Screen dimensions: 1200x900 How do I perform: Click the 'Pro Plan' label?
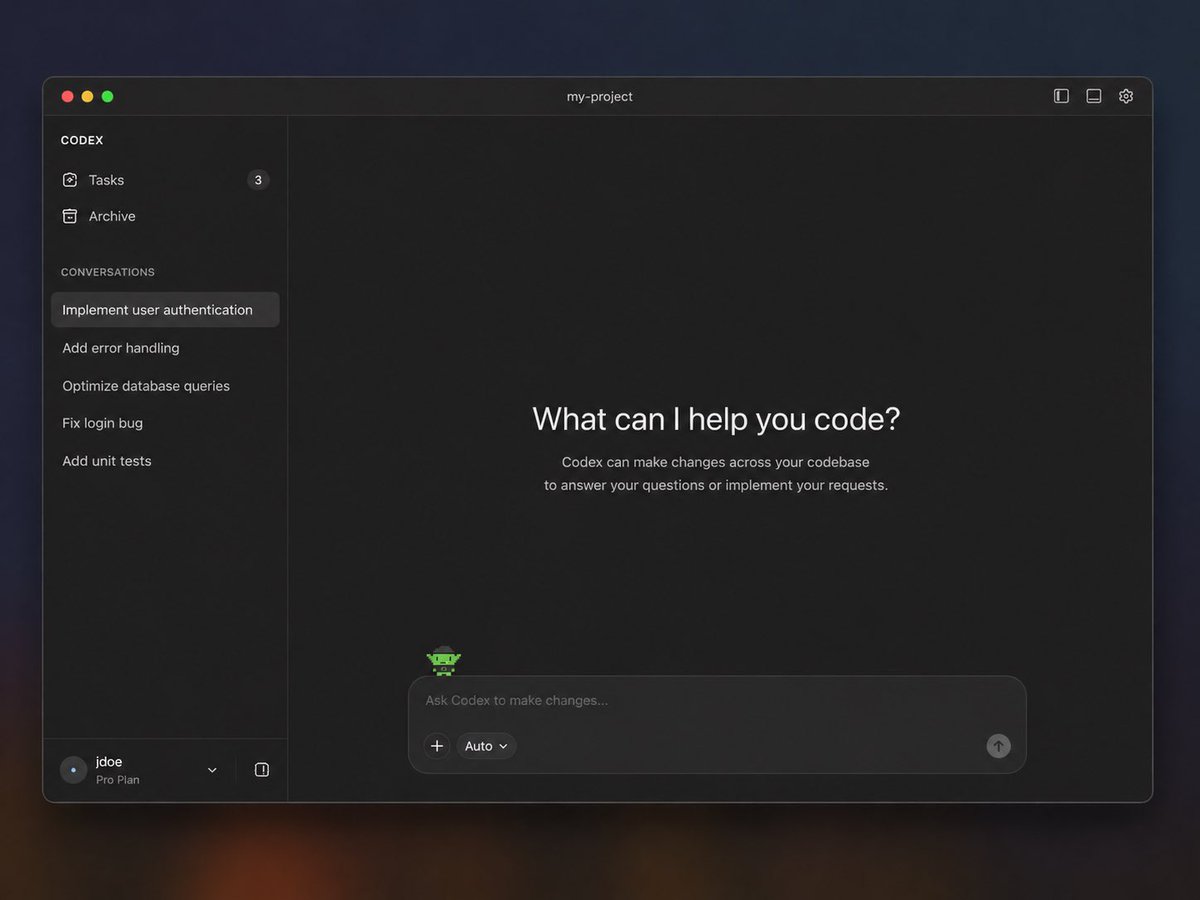pyautogui.click(x=118, y=780)
